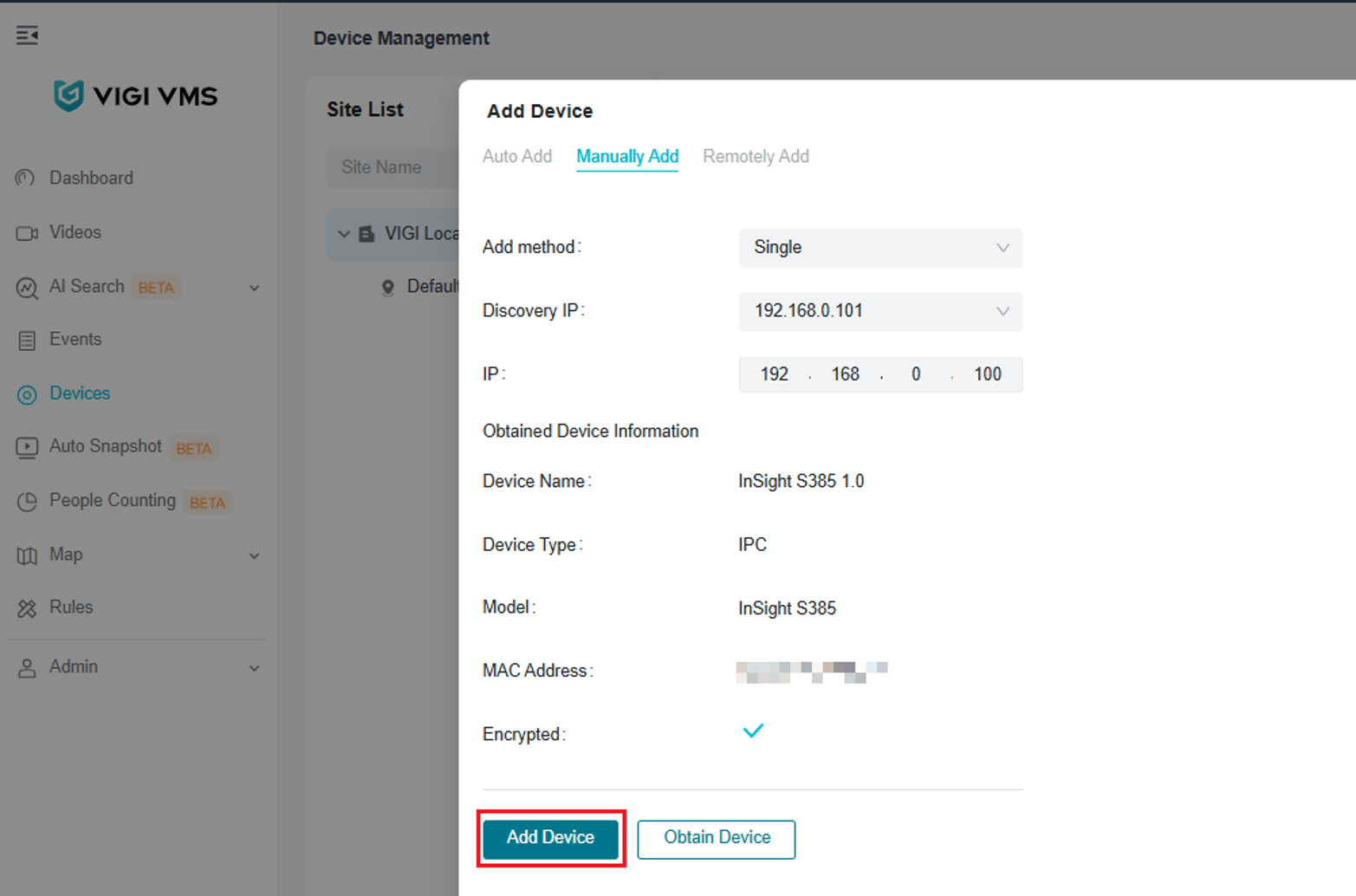
Task: Click the second IP octet 168
Action: (846, 374)
